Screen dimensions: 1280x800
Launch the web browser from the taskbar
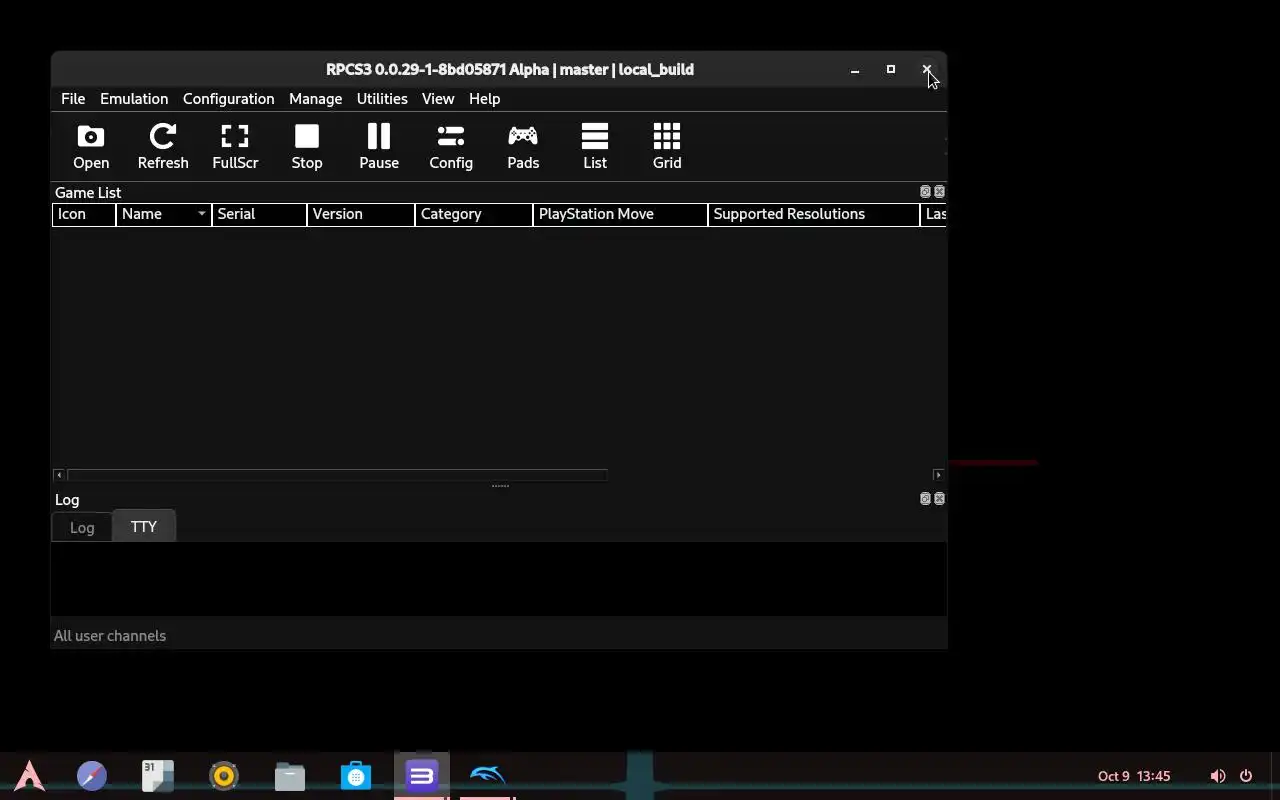click(92, 776)
